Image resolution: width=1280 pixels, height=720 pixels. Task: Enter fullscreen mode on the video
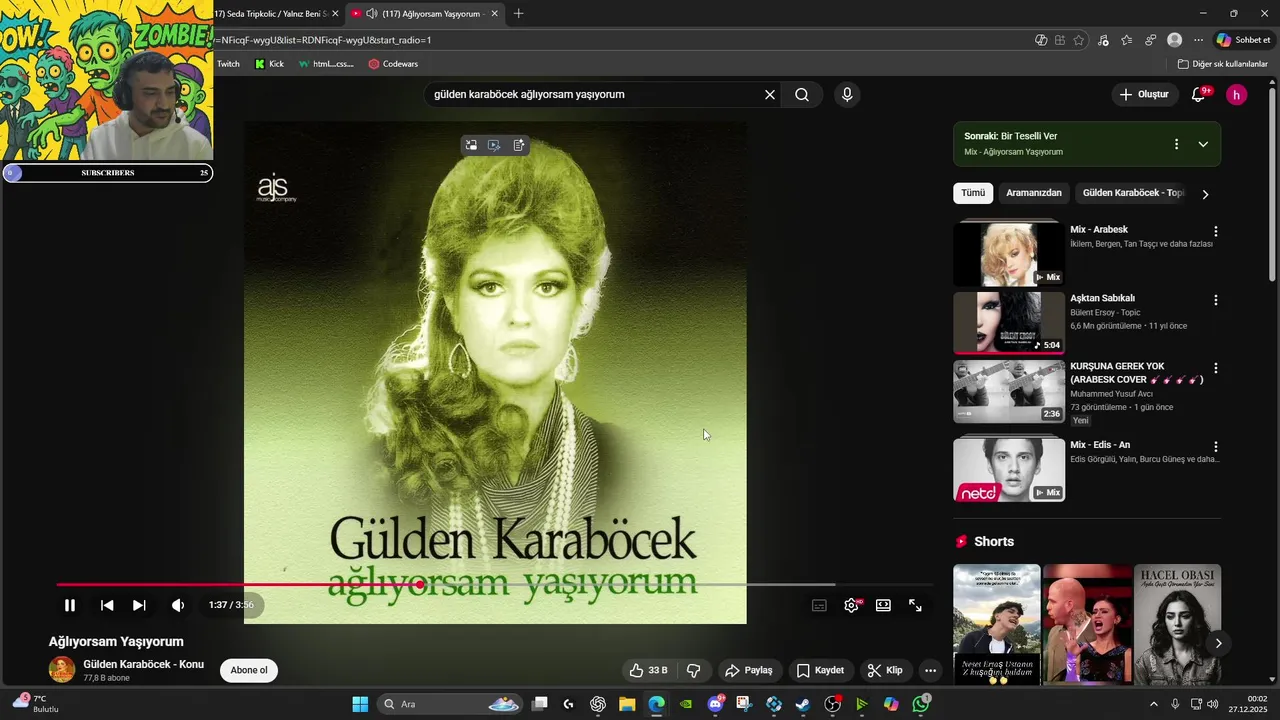tap(915, 605)
